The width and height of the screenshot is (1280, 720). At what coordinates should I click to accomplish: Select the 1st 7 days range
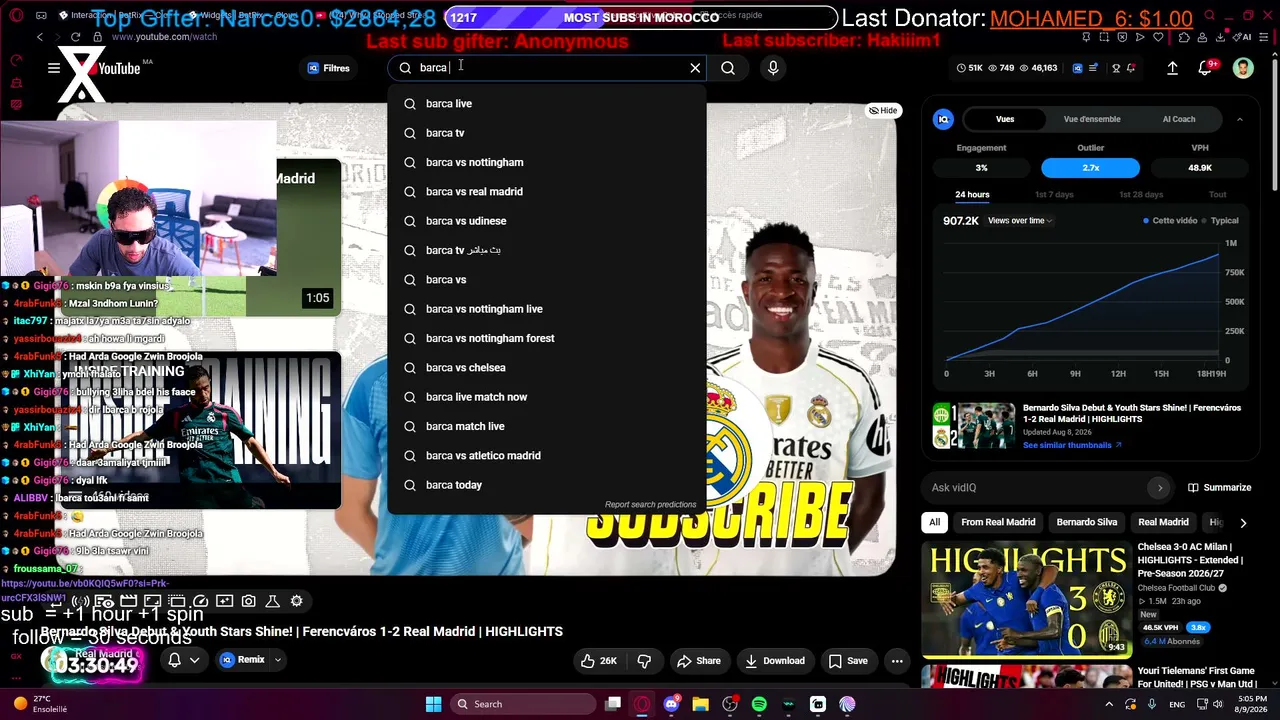pyautogui.click(x=1054, y=195)
